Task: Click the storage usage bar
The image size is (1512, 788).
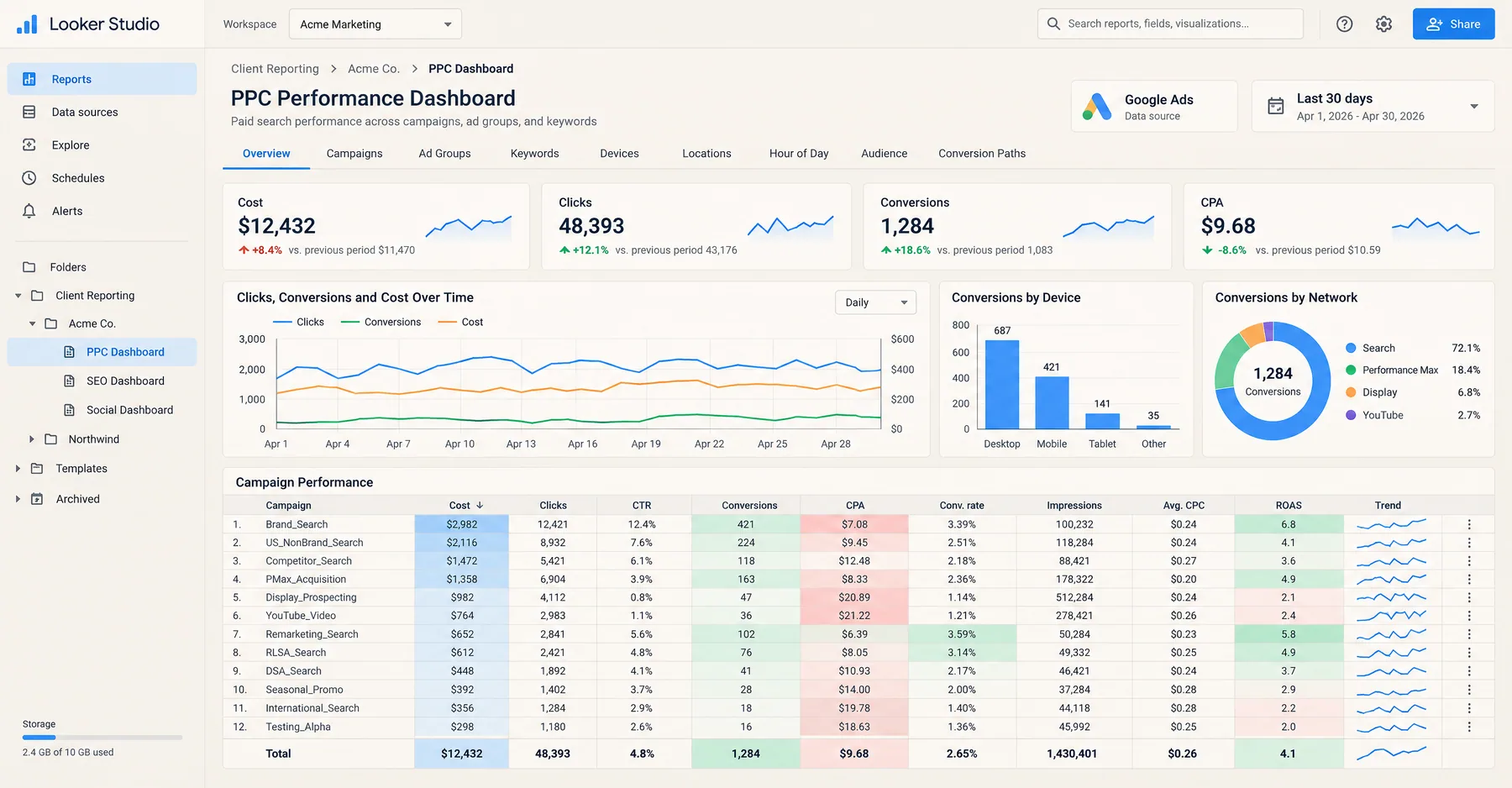Action: pos(102,738)
